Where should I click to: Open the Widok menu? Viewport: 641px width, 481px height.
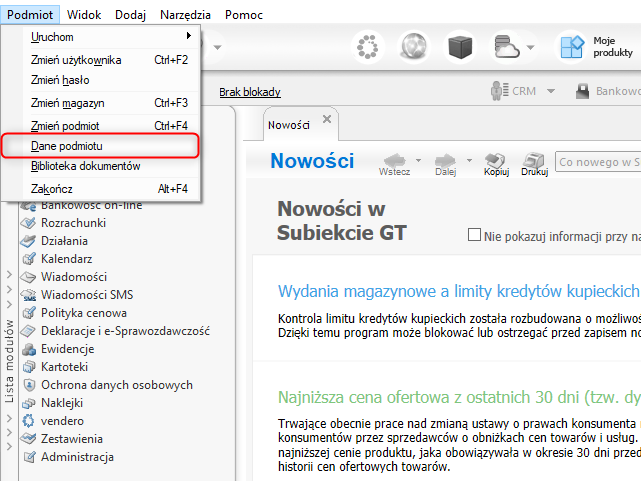point(84,15)
